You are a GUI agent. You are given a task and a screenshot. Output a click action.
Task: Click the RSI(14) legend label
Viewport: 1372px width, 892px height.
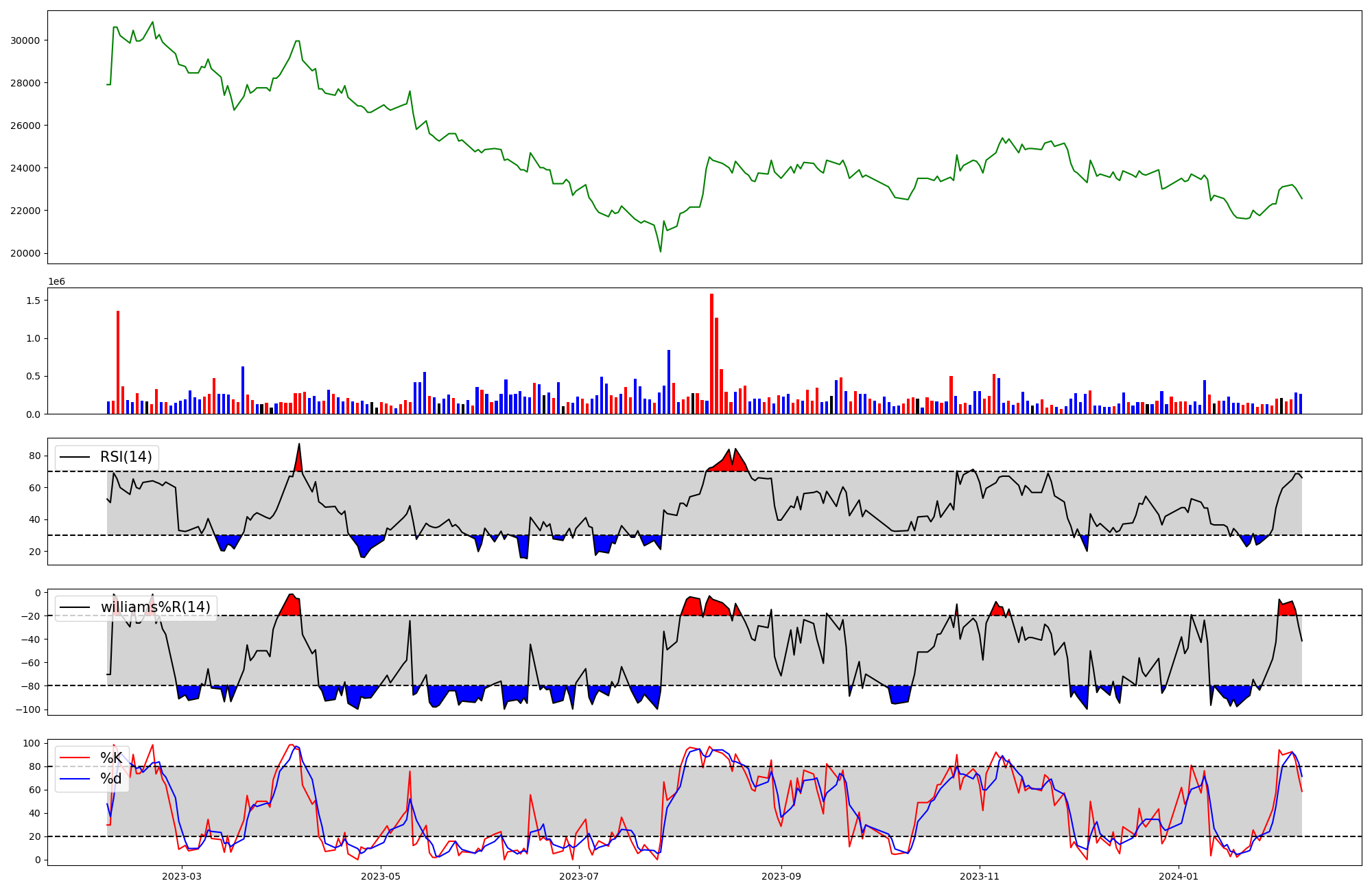click(x=126, y=457)
